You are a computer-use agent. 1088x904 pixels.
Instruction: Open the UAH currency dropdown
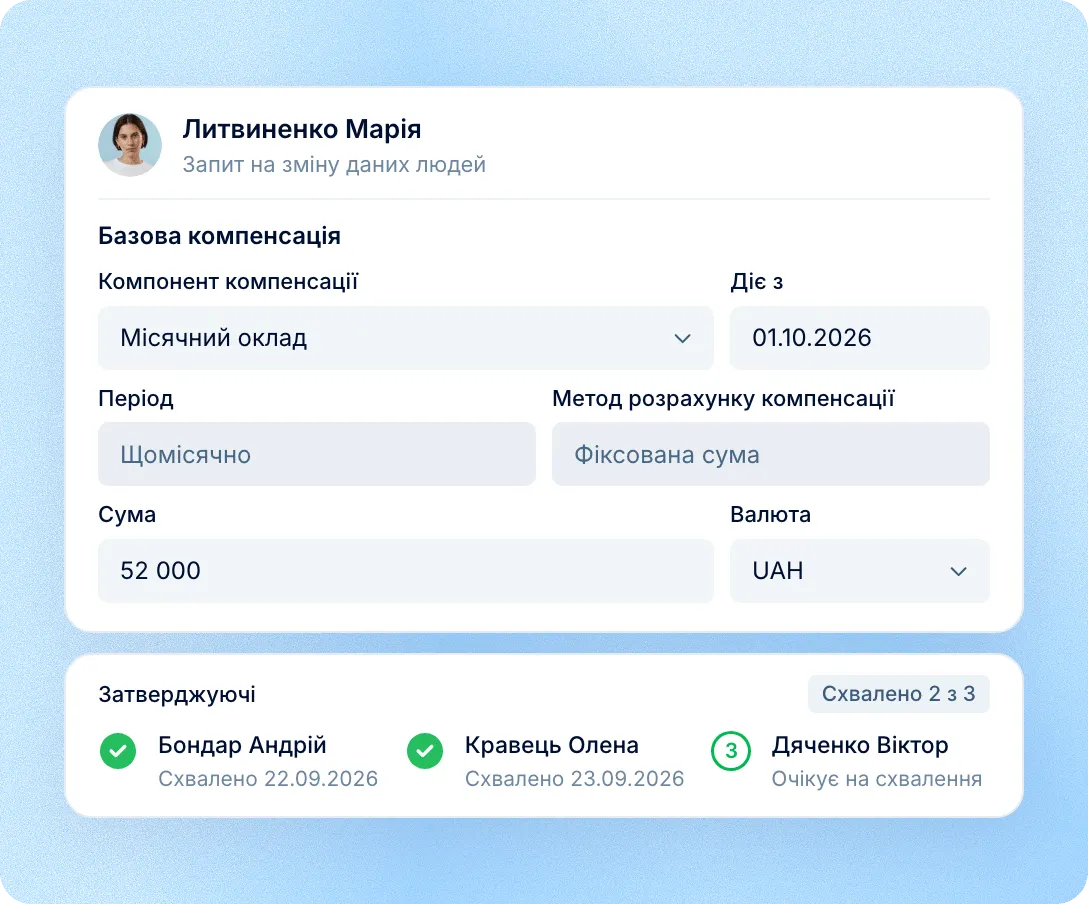[x=860, y=571]
